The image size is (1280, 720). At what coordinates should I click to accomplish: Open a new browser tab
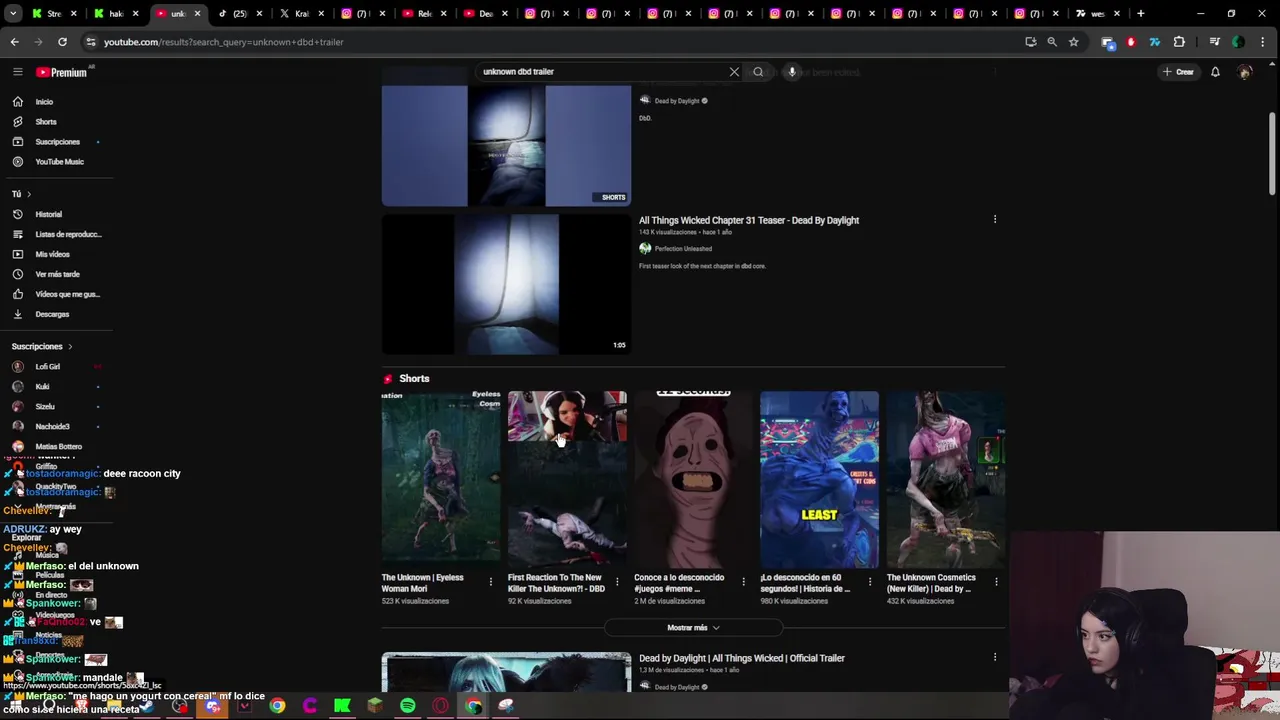pos(1140,14)
